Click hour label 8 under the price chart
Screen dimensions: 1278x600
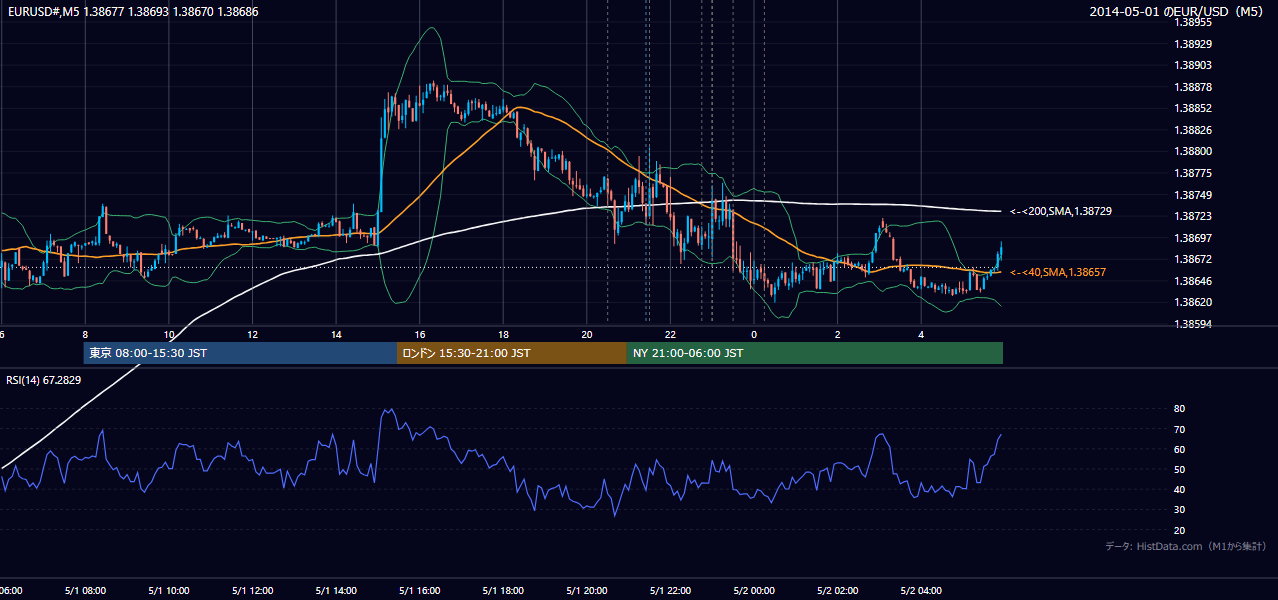coord(85,334)
